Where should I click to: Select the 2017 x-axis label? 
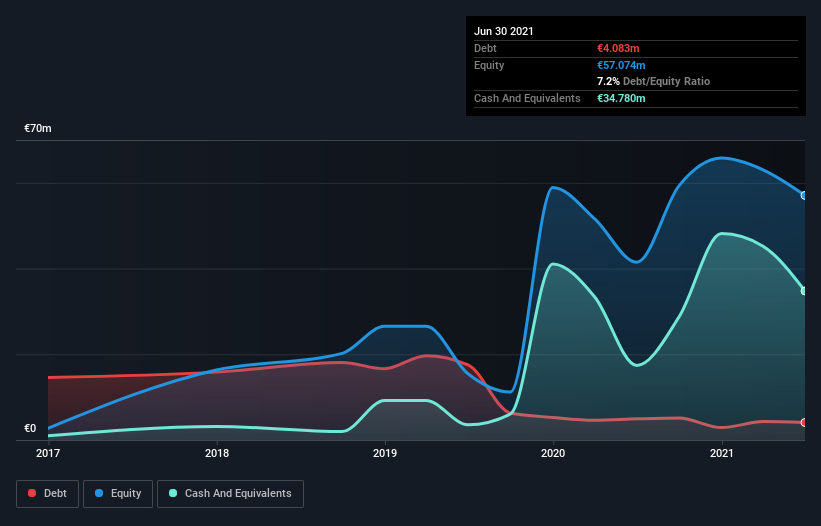[x=48, y=453]
